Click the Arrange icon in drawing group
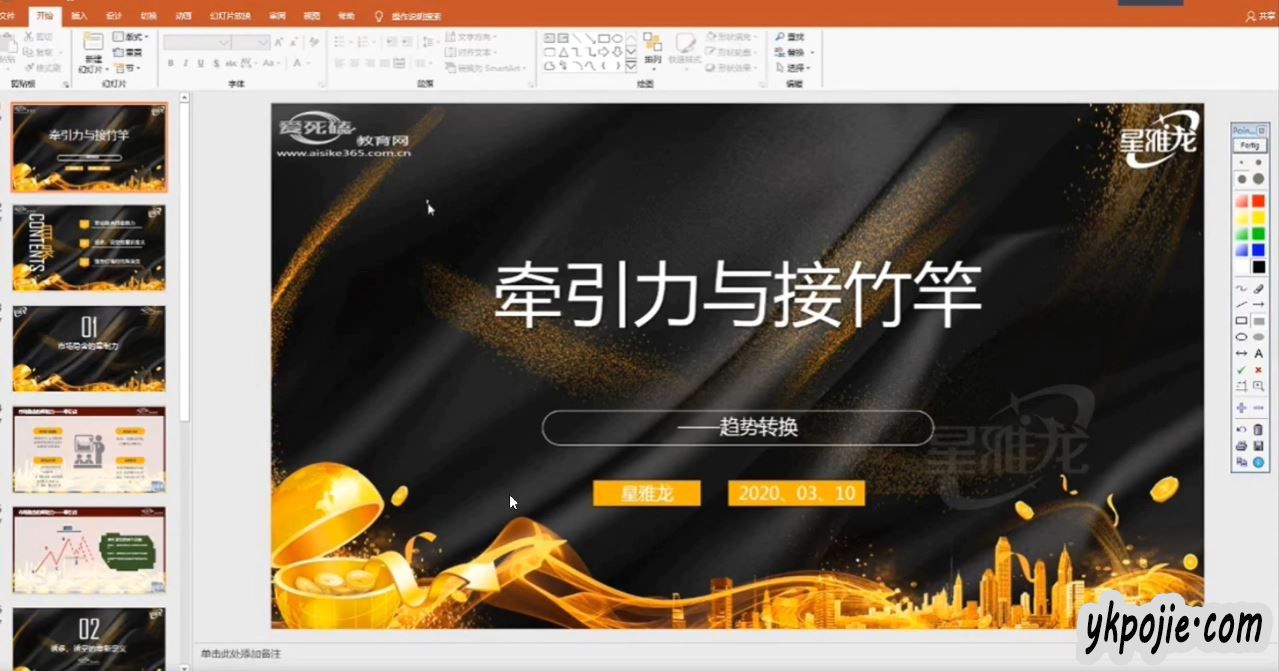The height and width of the screenshot is (671, 1279). point(652,46)
